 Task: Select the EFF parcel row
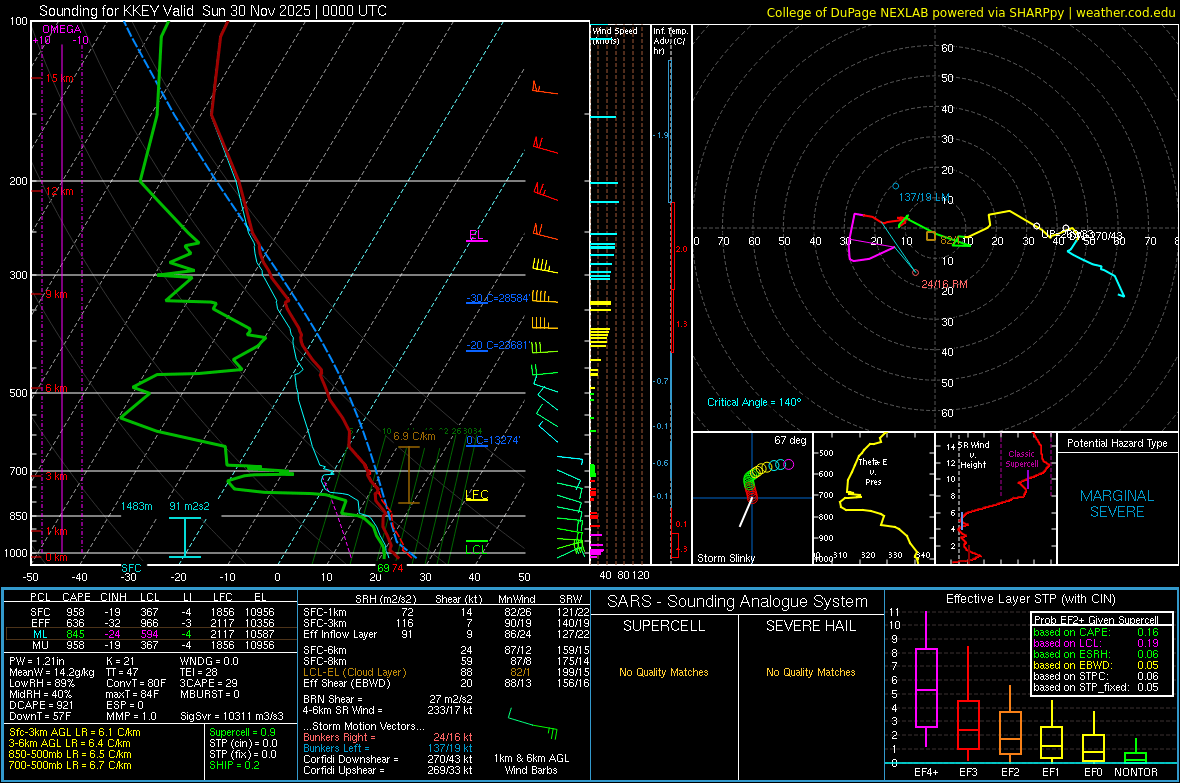(151, 623)
